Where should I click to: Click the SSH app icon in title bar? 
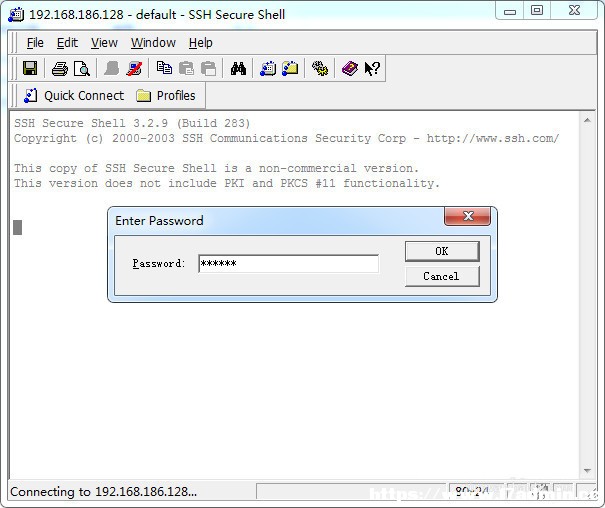pyautogui.click(x=16, y=15)
